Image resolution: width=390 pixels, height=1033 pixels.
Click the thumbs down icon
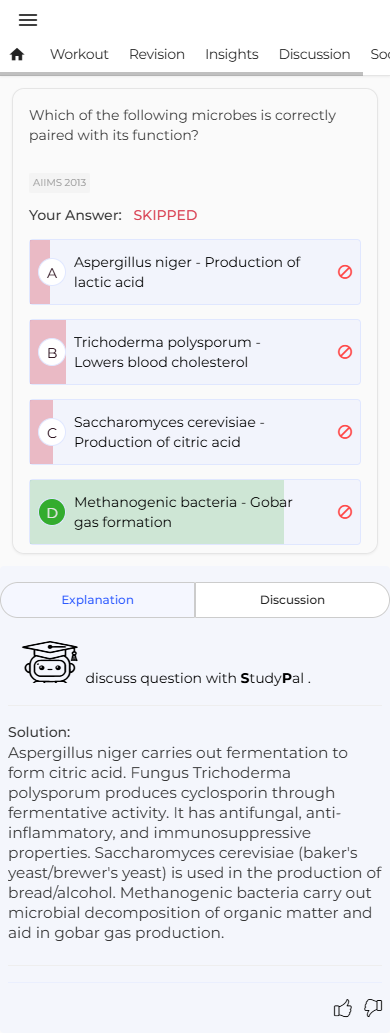coord(373,1007)
